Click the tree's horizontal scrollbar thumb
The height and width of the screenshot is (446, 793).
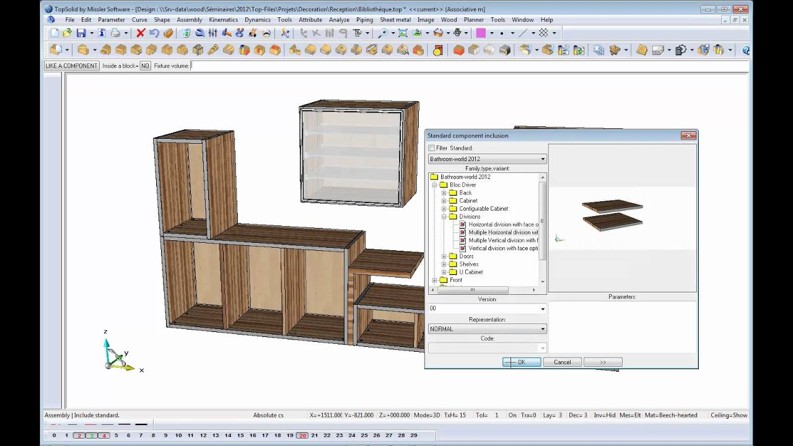(472, 290)
